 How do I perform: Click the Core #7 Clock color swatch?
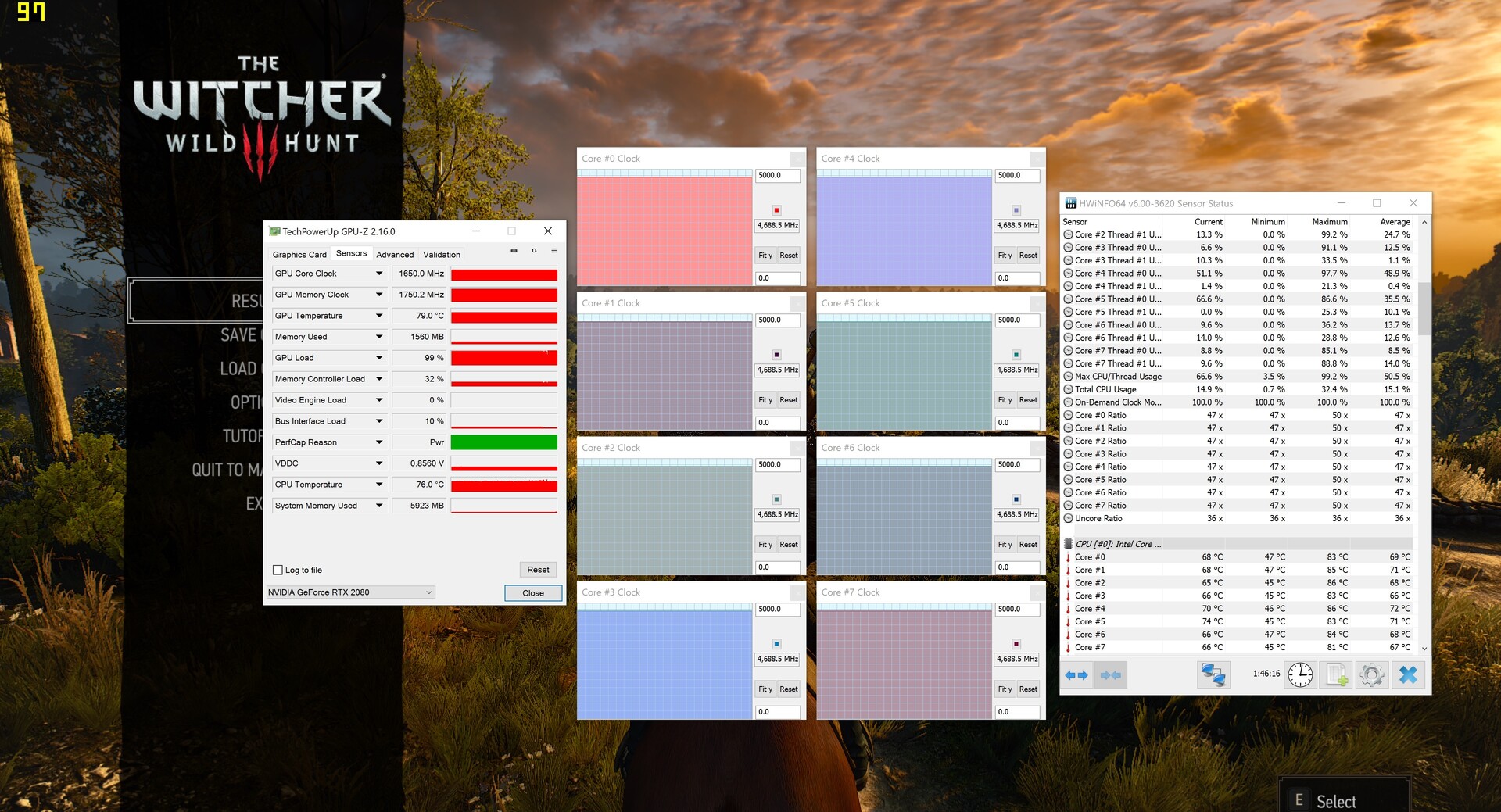1016,644
